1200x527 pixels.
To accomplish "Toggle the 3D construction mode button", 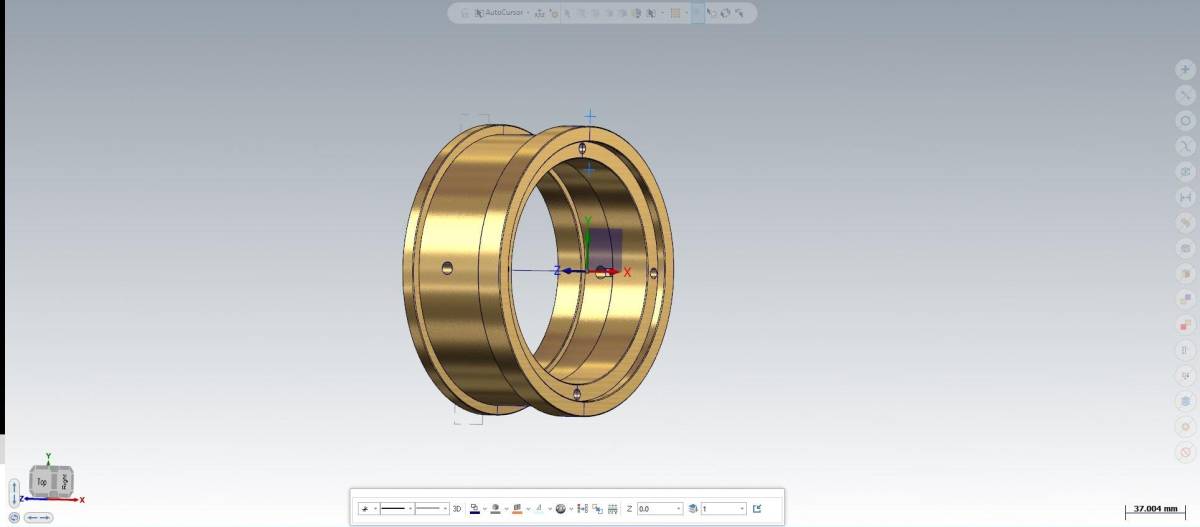I will pyautogui.click(x=457, y=508).
